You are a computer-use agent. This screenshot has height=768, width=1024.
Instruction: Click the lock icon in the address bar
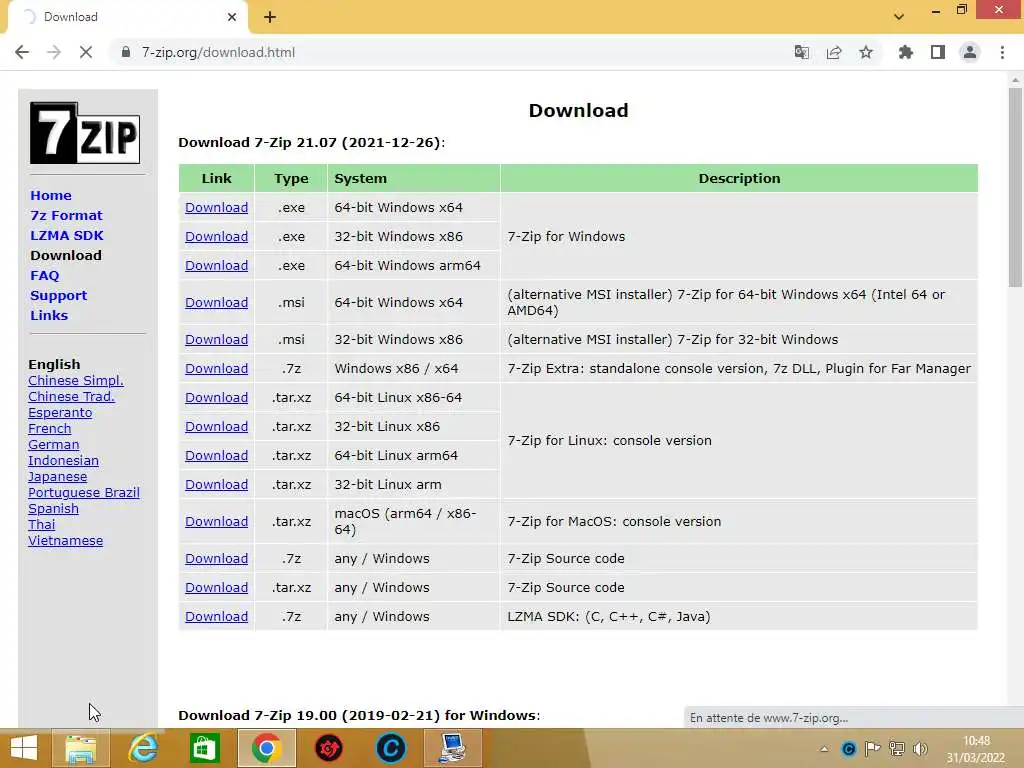pos(126,52)
